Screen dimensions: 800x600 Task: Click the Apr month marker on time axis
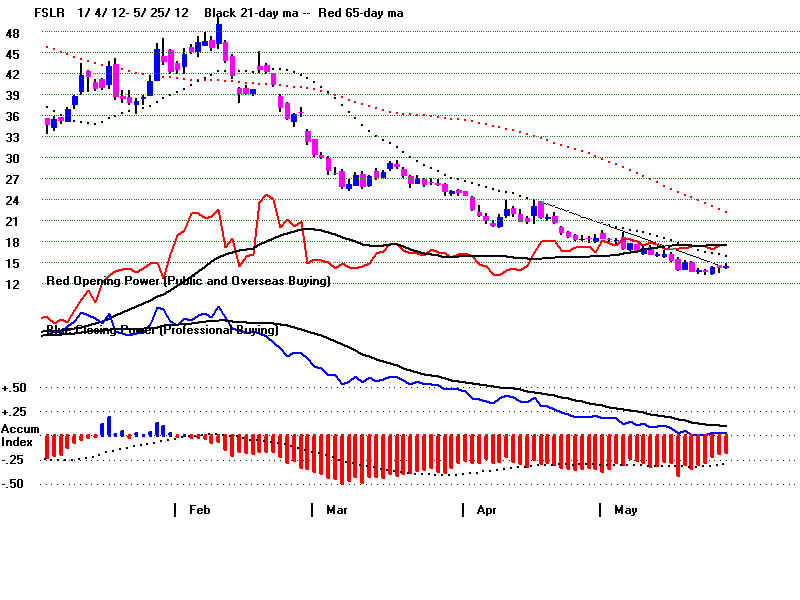(486, 510)
